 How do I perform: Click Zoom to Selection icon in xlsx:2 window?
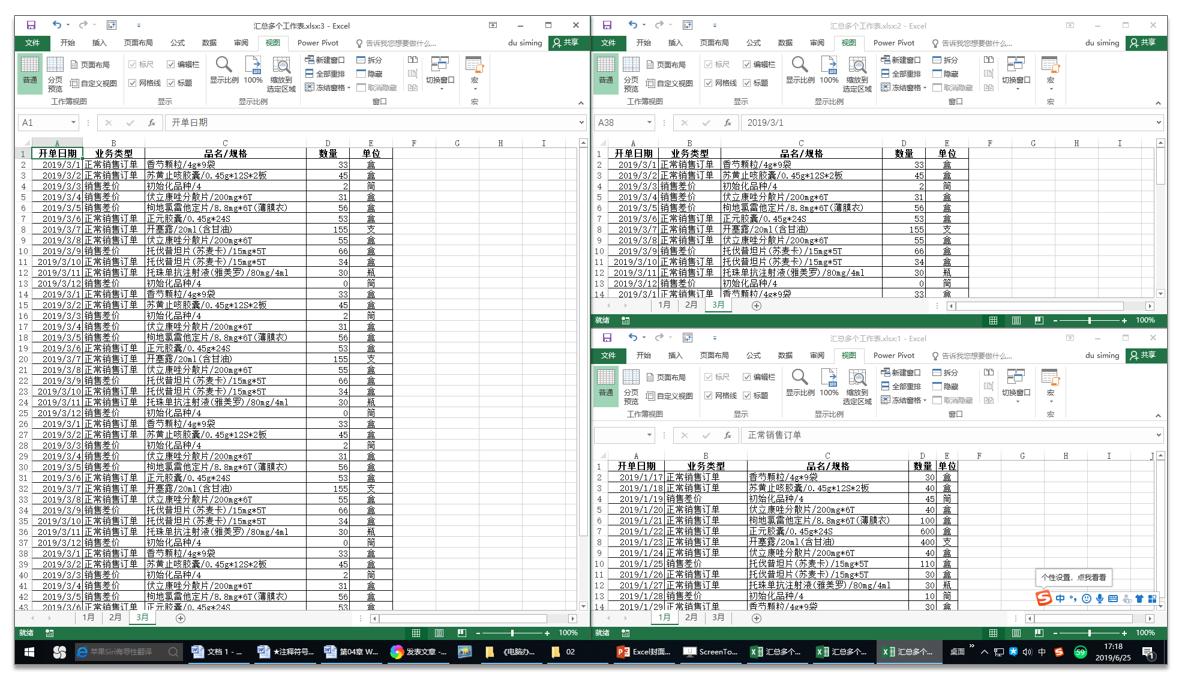[857, 66]
